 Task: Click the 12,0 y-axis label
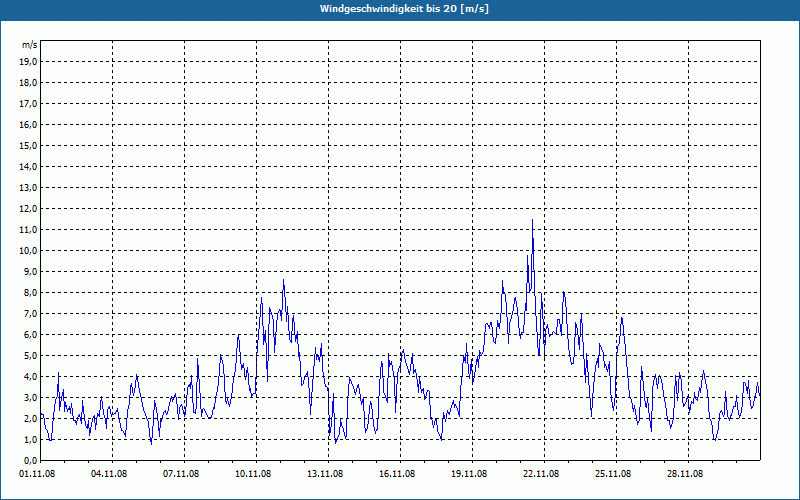28,209
